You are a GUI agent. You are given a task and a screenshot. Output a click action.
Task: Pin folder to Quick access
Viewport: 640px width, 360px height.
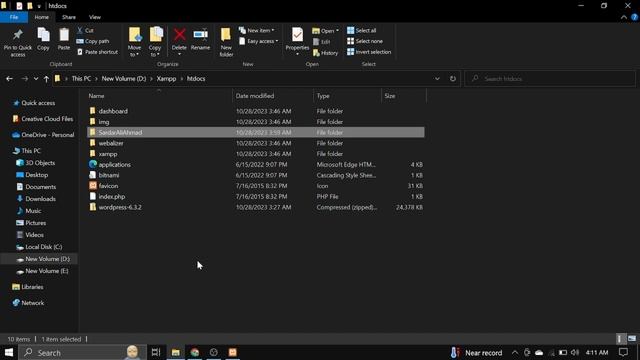point(18,43)
